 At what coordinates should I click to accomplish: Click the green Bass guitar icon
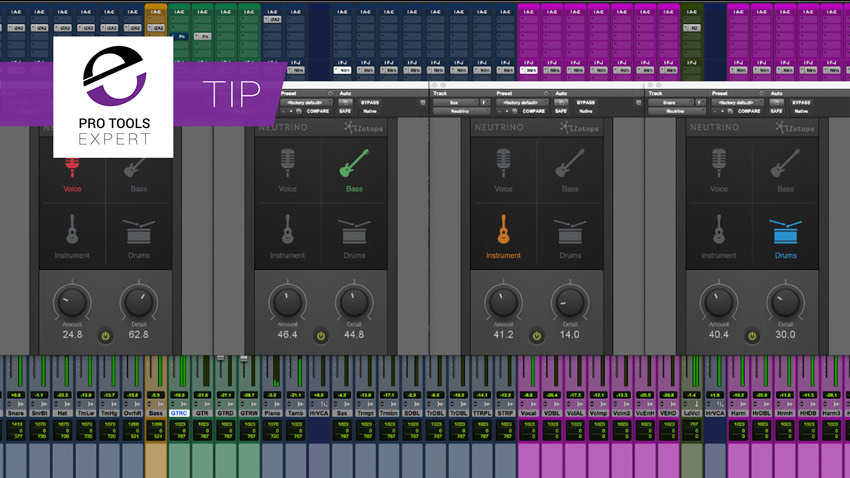pos(354,163)
